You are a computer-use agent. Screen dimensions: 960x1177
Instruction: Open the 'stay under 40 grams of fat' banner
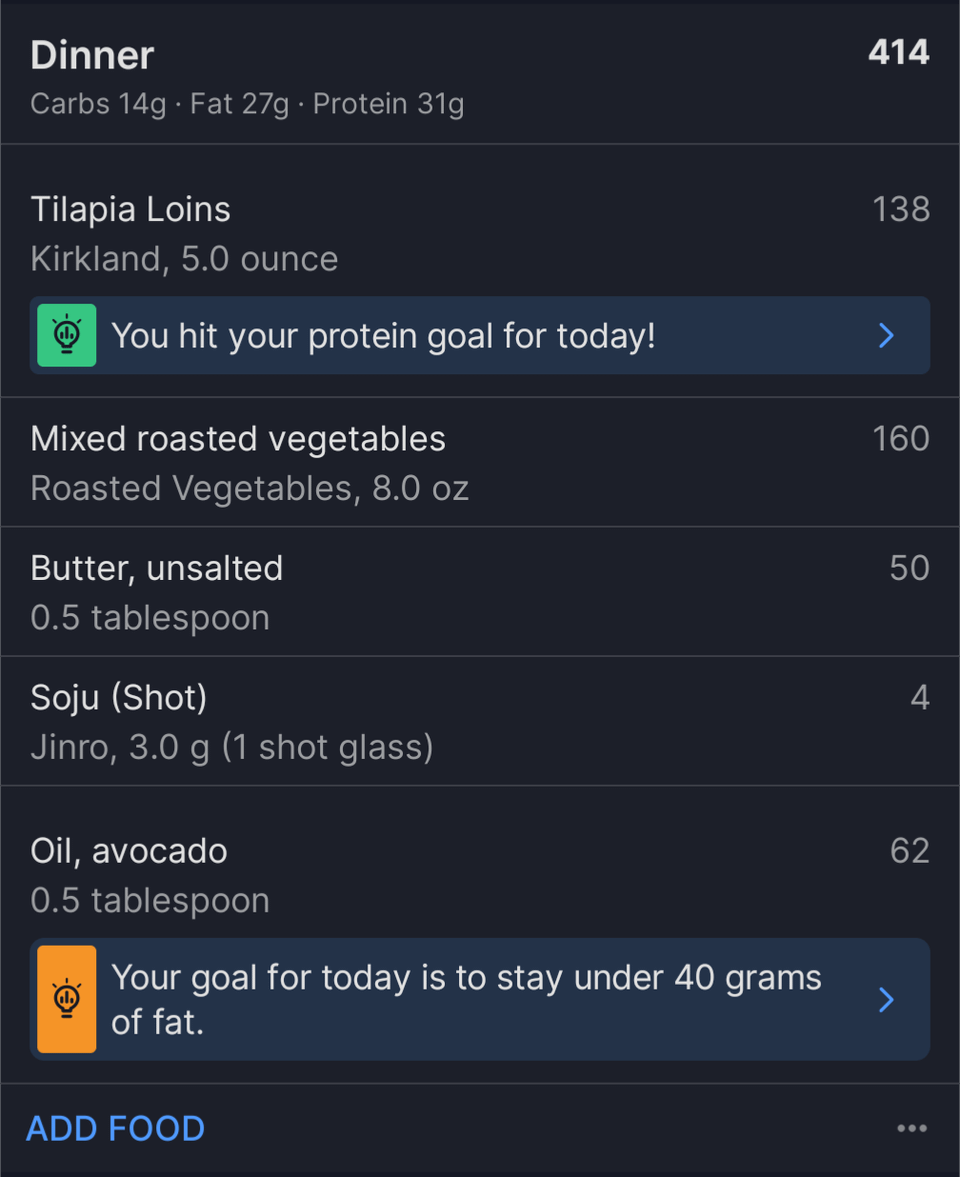pyautogui.click(x=480, y=999)
